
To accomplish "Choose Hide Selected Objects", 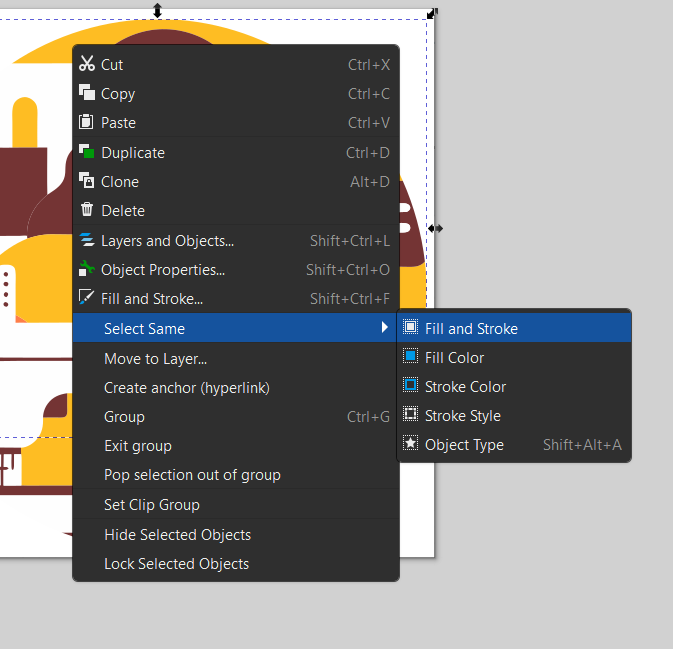I will tap(236, 535).
